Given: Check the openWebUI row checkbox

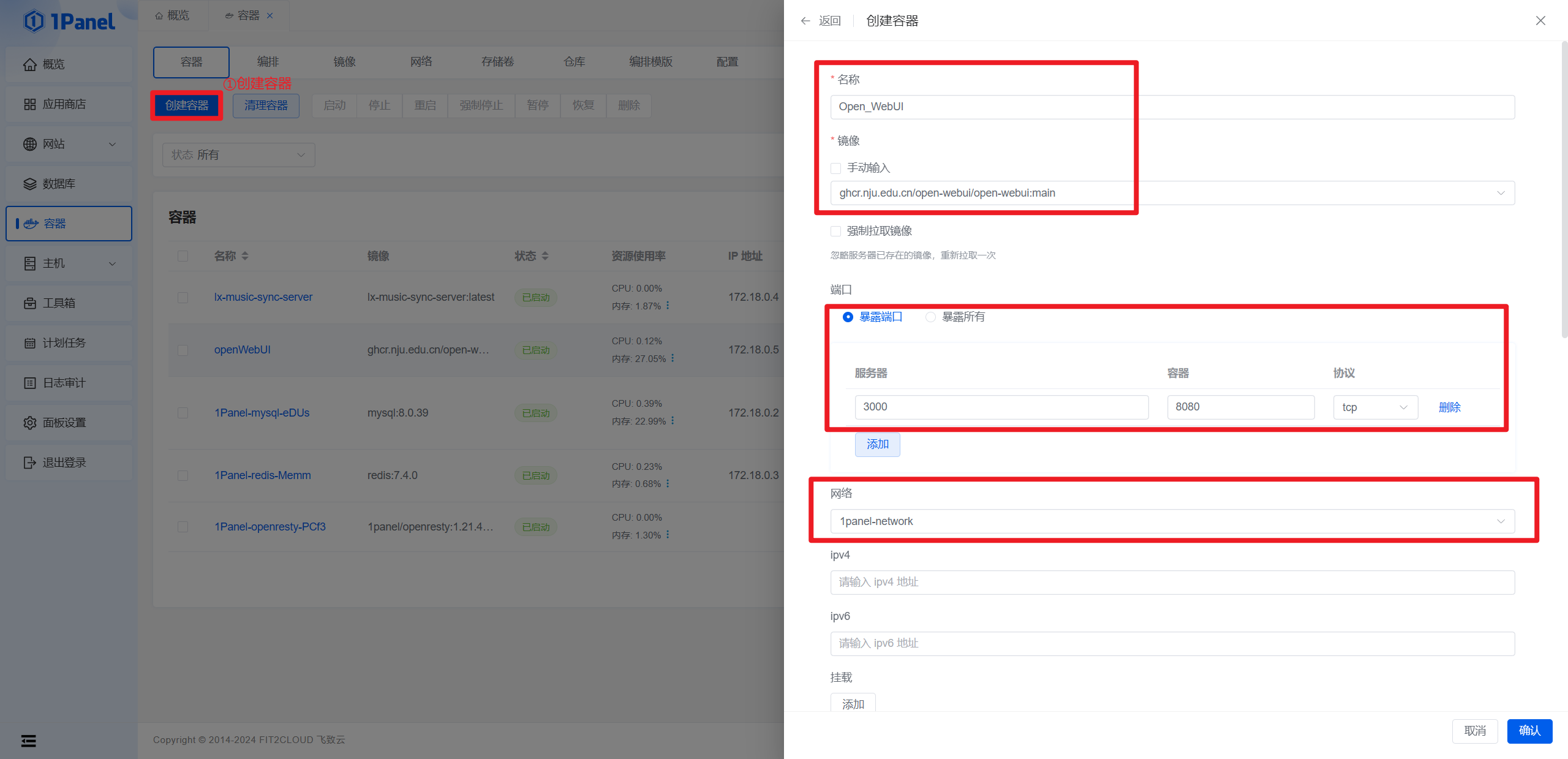Looking at the screenshot, I should (183, 350).
